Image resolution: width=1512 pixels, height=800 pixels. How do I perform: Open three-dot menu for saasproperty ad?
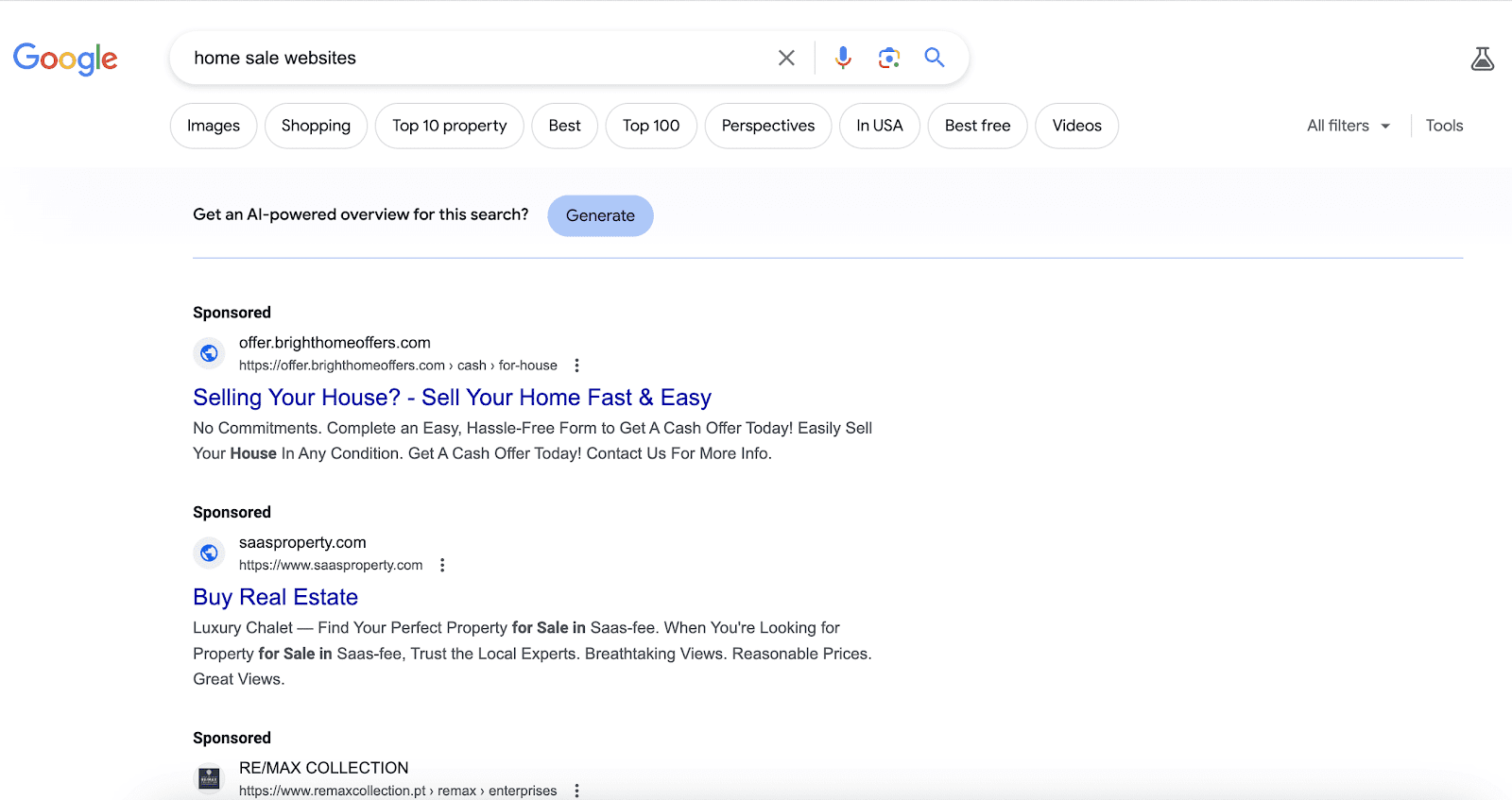[442, 565]
